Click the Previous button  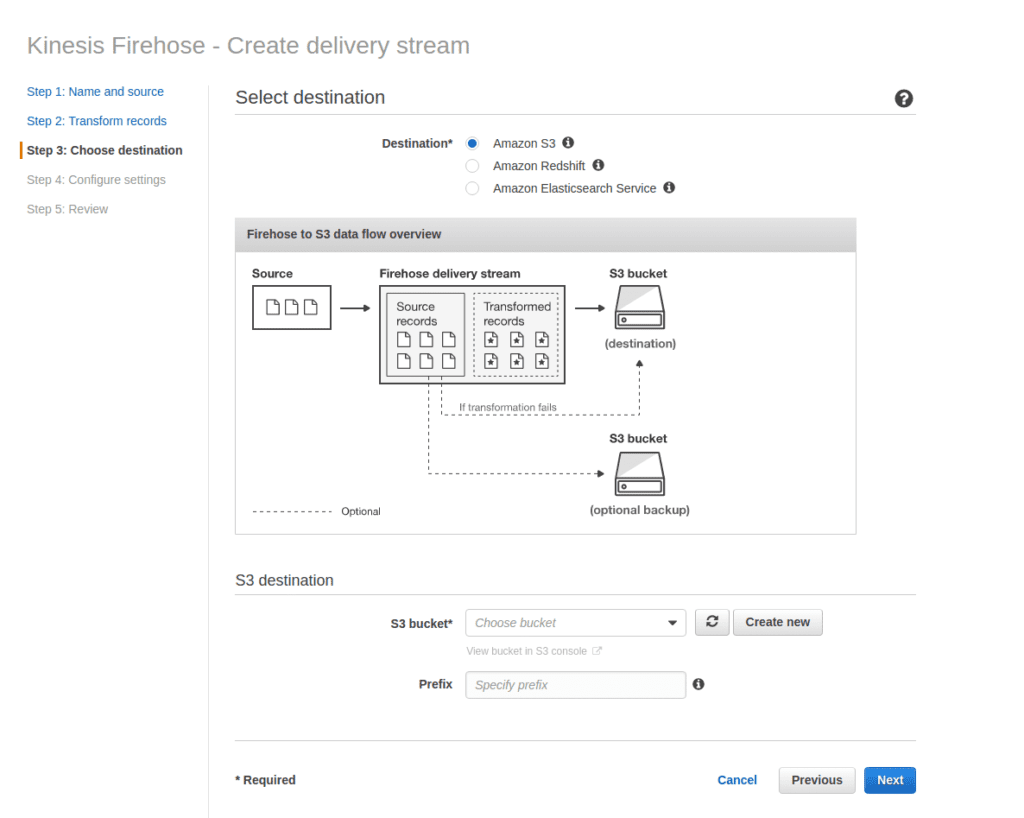[x=816, y=780]
